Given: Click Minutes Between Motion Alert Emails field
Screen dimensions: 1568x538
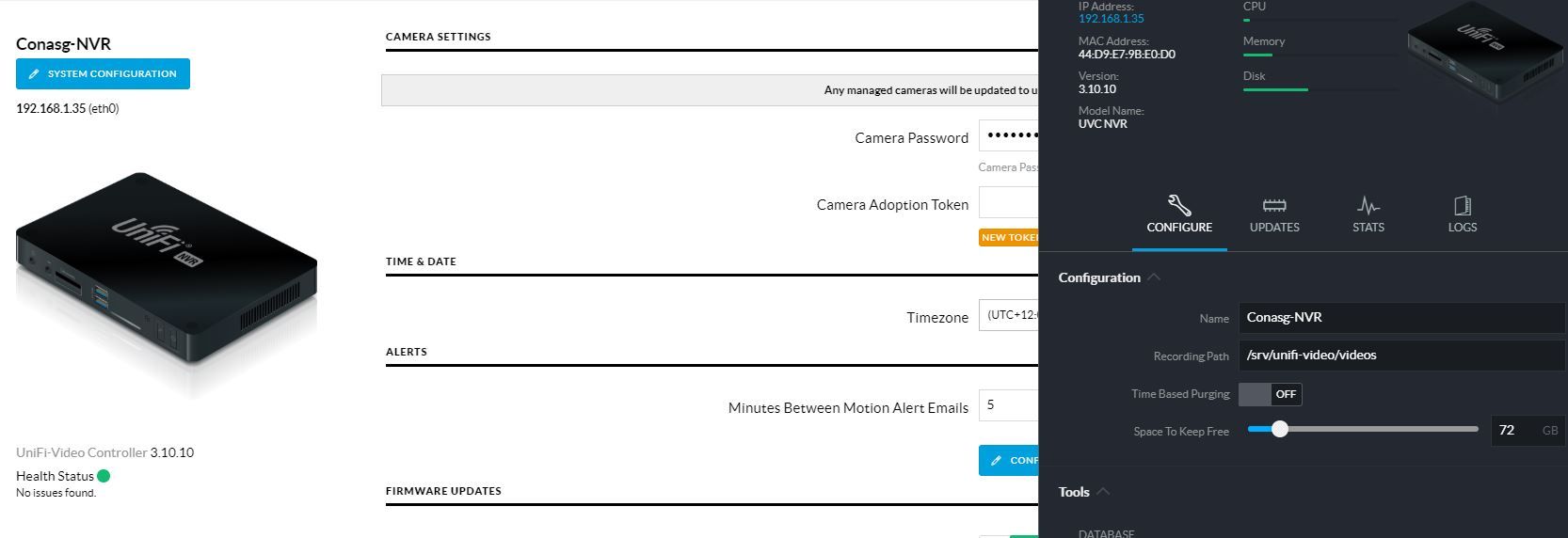Looking at the screenshot, I should pos(1008,405).
